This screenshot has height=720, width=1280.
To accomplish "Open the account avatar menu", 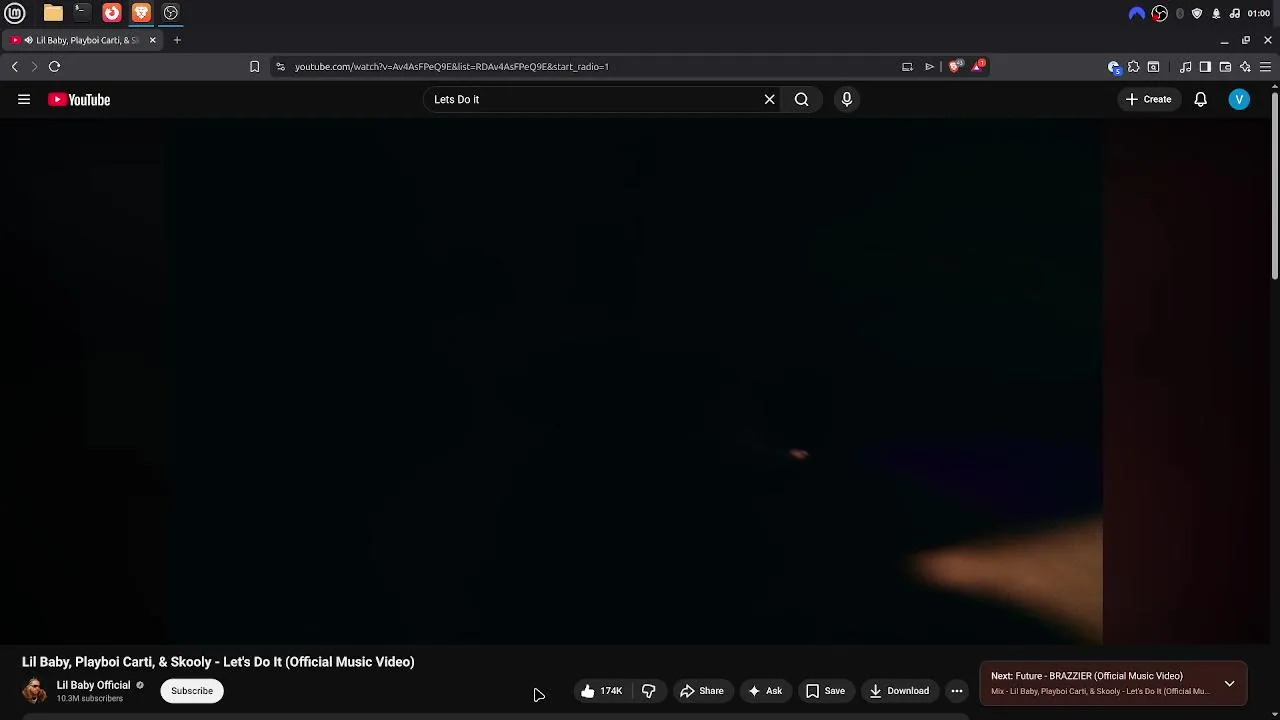I will click(x=1239, y=99).
